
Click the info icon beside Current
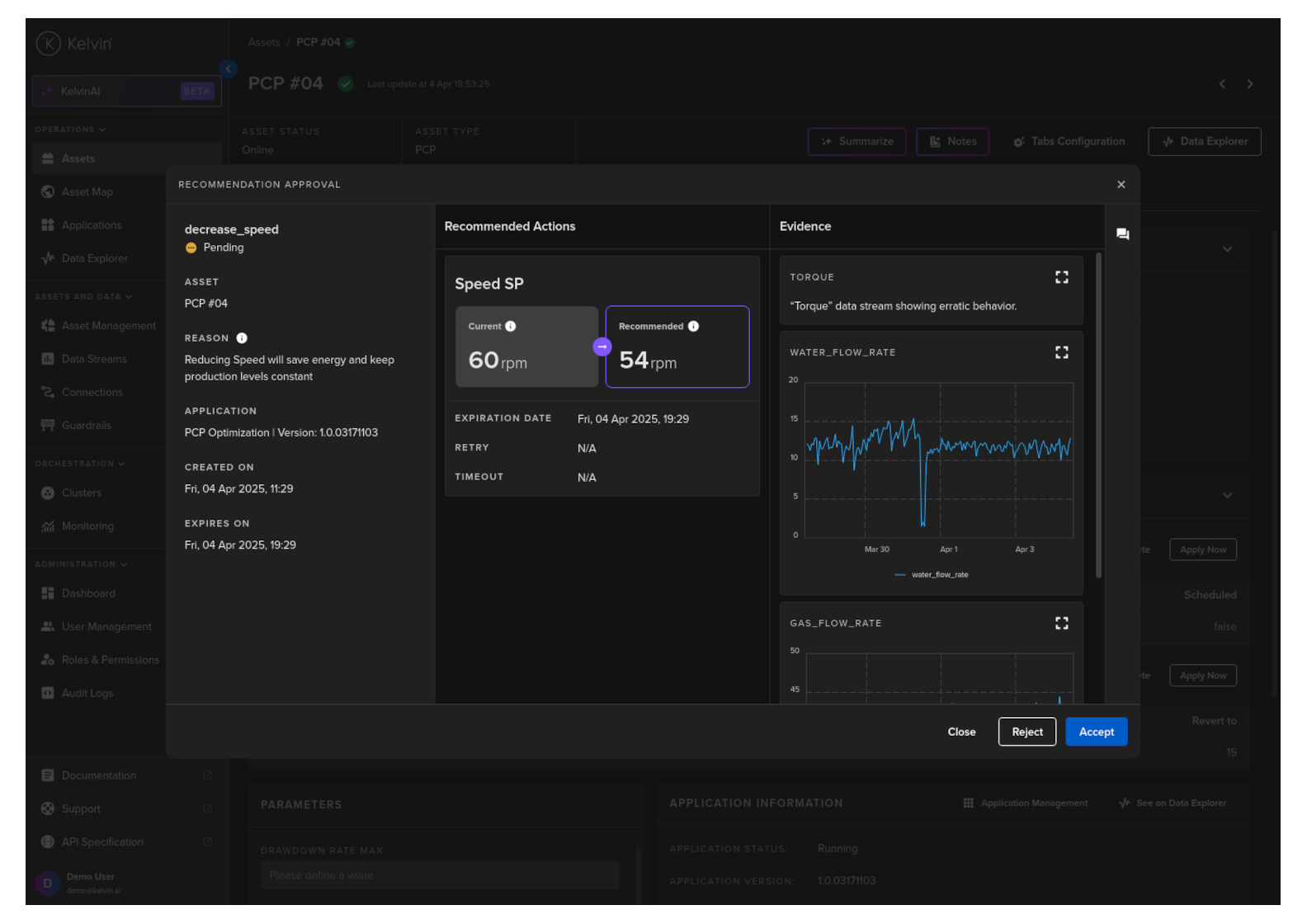[511, 327]
